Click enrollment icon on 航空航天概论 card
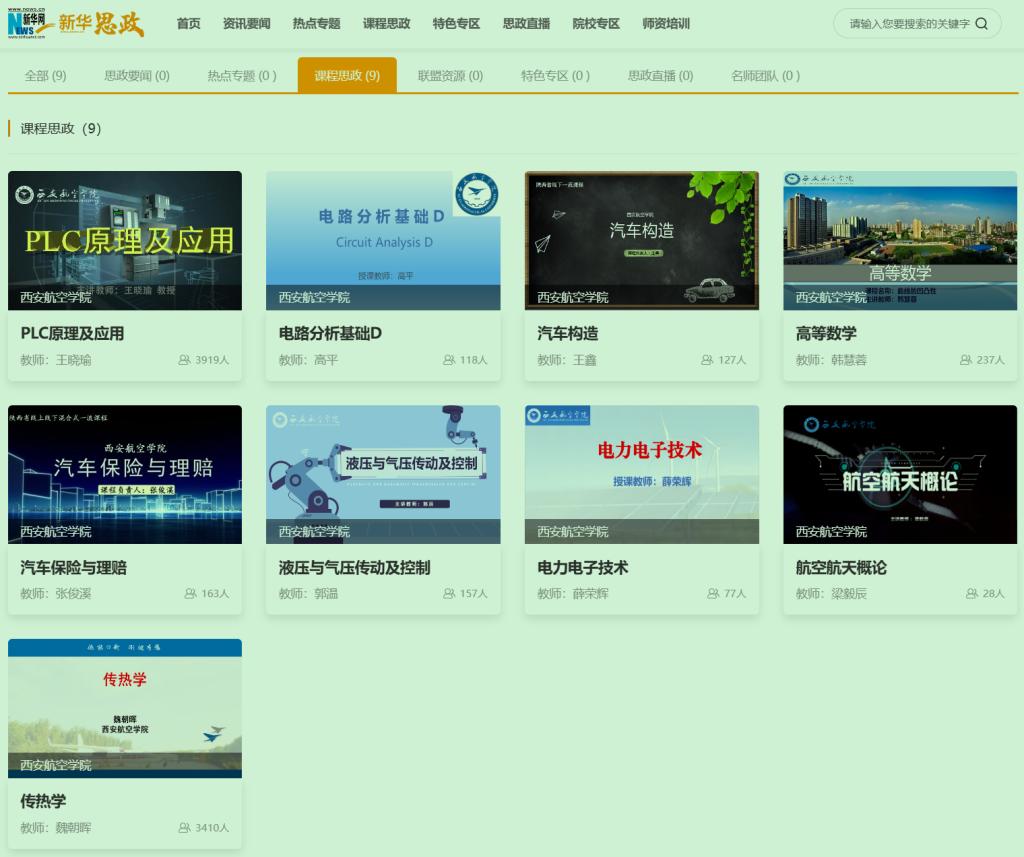This screenshot has width=1024, height=857. coord(971,594)
